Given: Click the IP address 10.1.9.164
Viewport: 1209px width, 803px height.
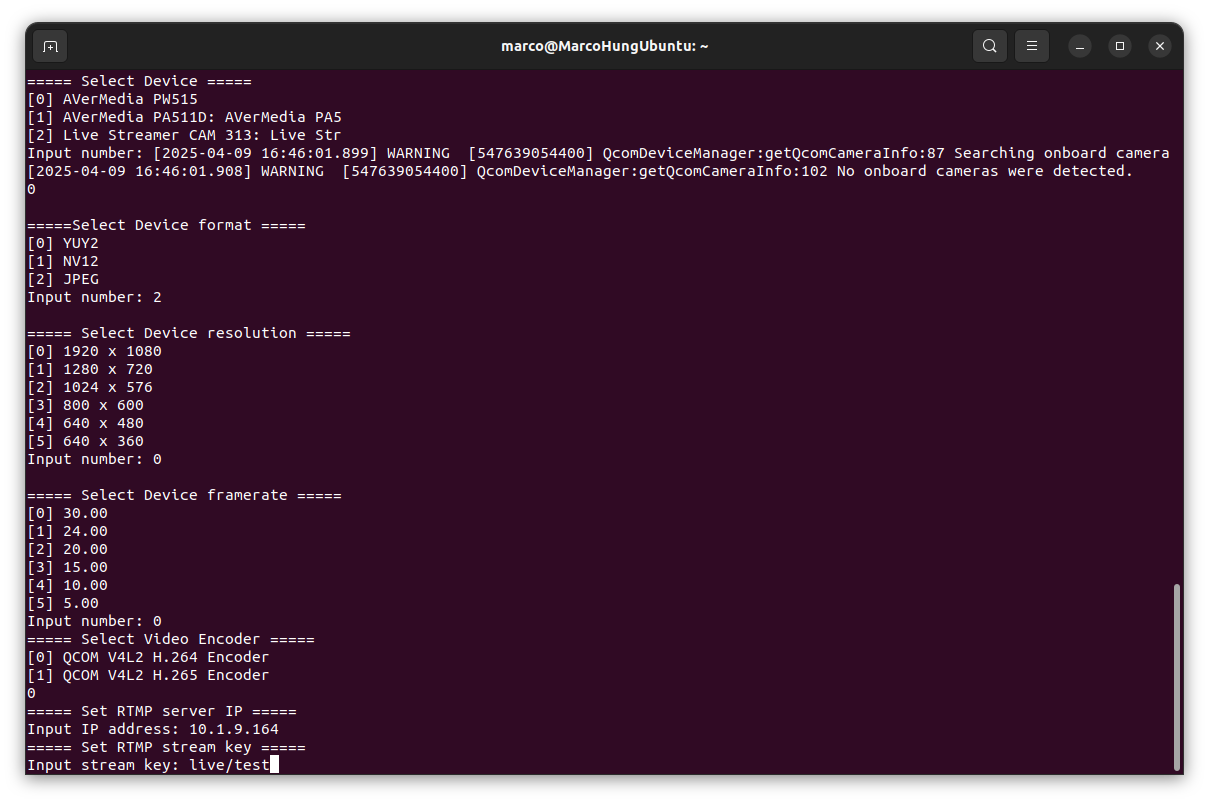Looking at the screenshot, I should [232, 729].
